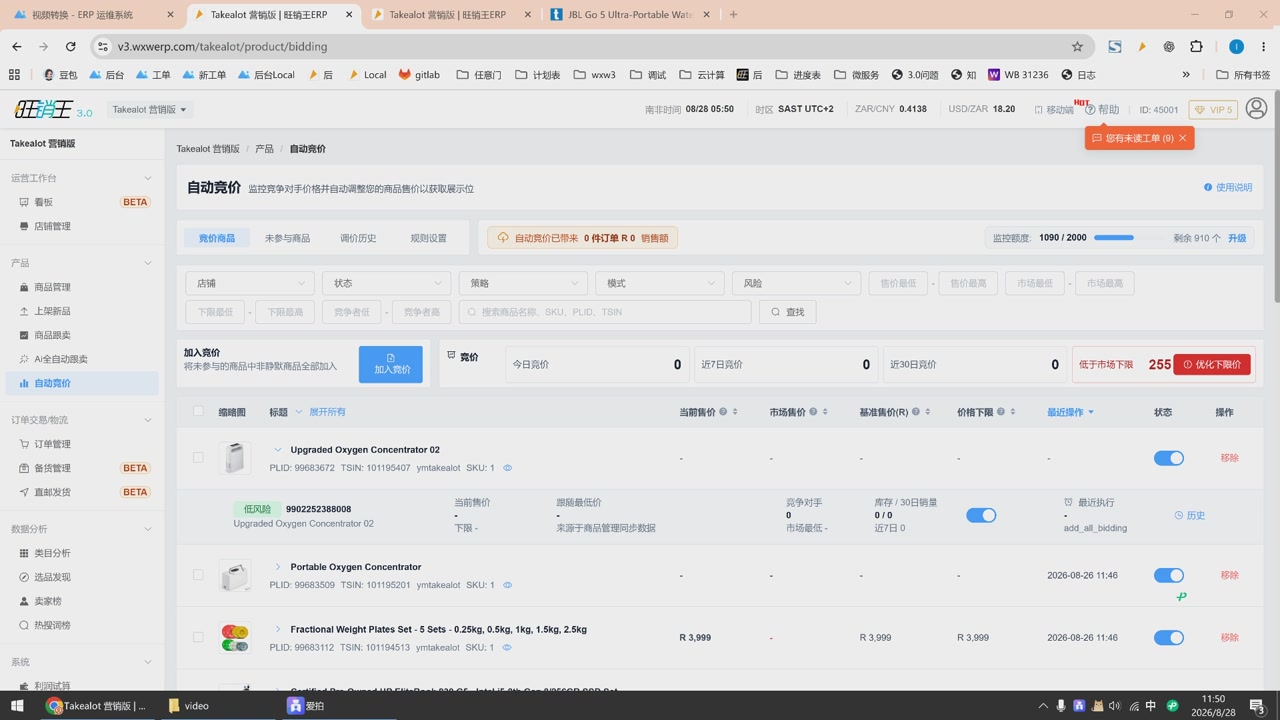Open the 风险 risk filter dropdown
This screenshot has height=720, width=1280.
coord(796,283)
